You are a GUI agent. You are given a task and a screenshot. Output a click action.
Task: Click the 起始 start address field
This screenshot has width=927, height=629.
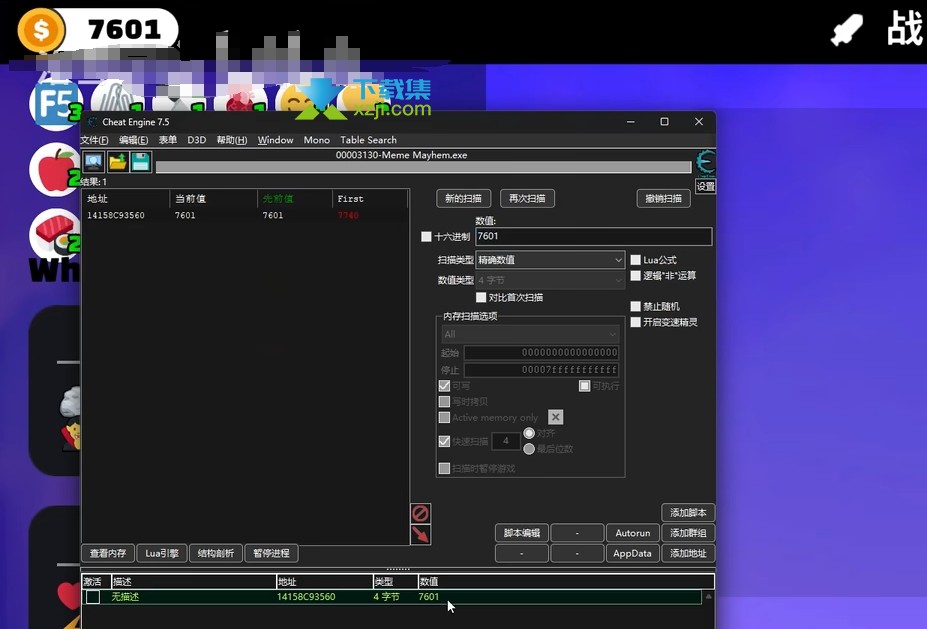click(x=542, y=353)
